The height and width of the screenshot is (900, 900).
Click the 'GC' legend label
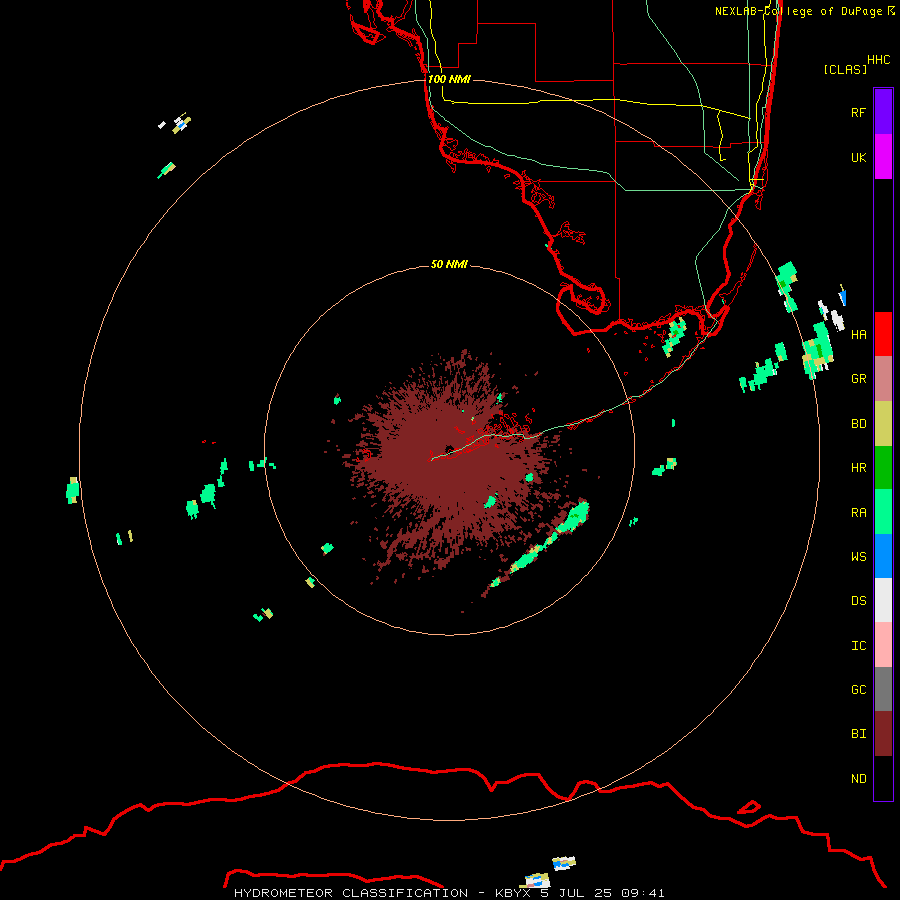pos(858,689)
